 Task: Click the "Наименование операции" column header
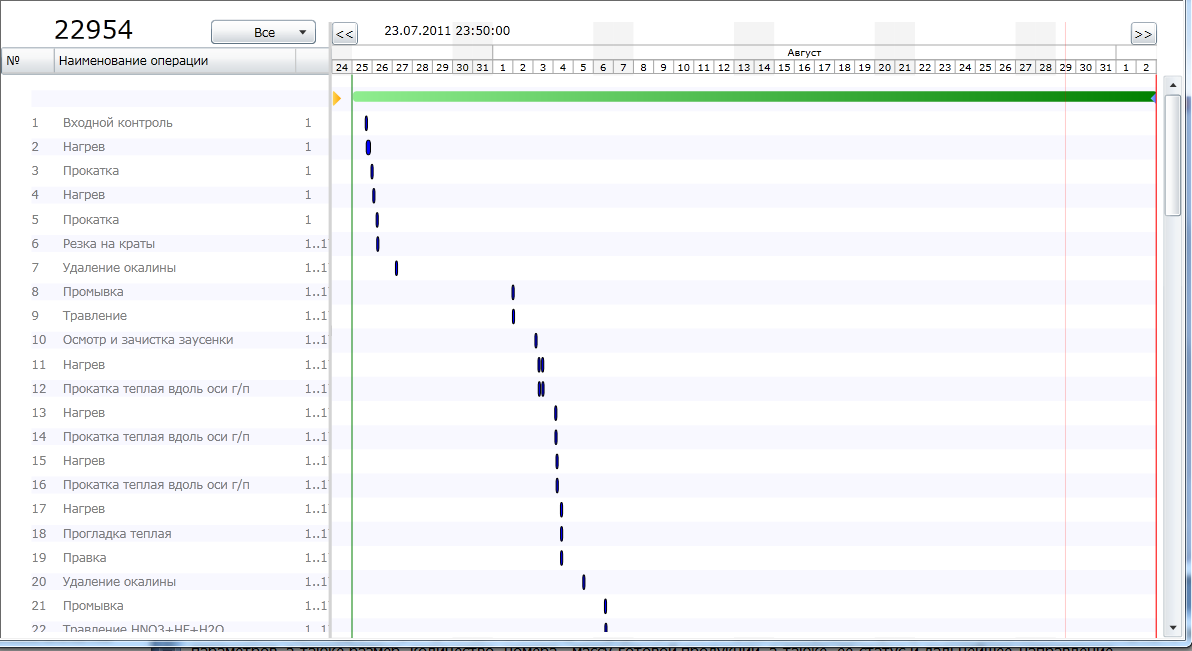pos(175,61)
